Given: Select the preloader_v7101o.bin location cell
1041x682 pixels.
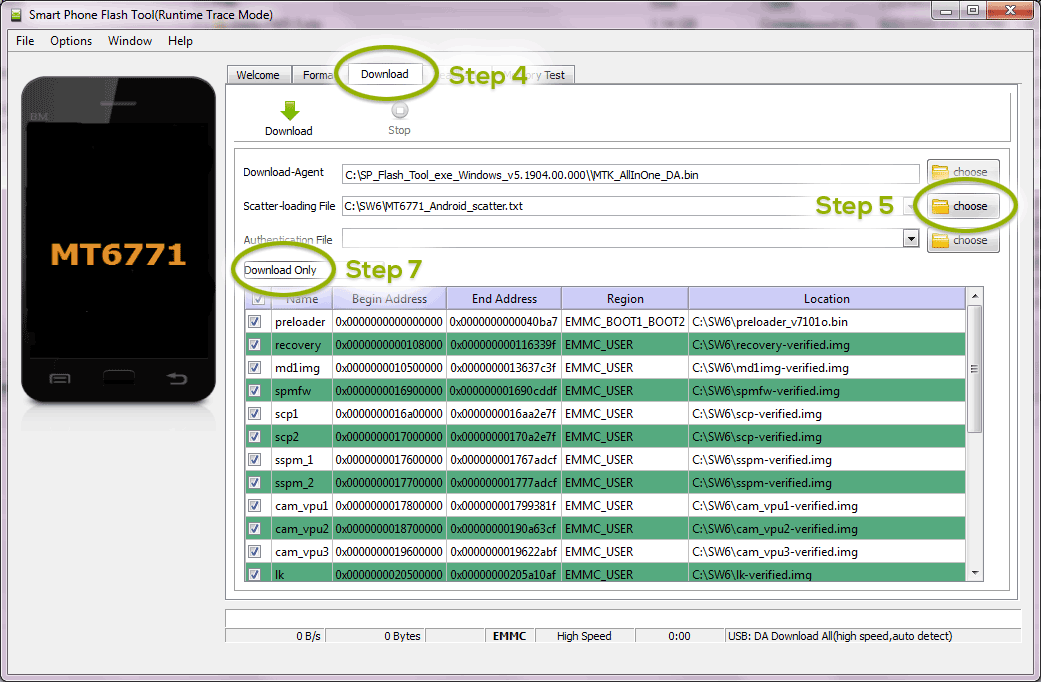Looking at the screenshot, I should point(827,321).
